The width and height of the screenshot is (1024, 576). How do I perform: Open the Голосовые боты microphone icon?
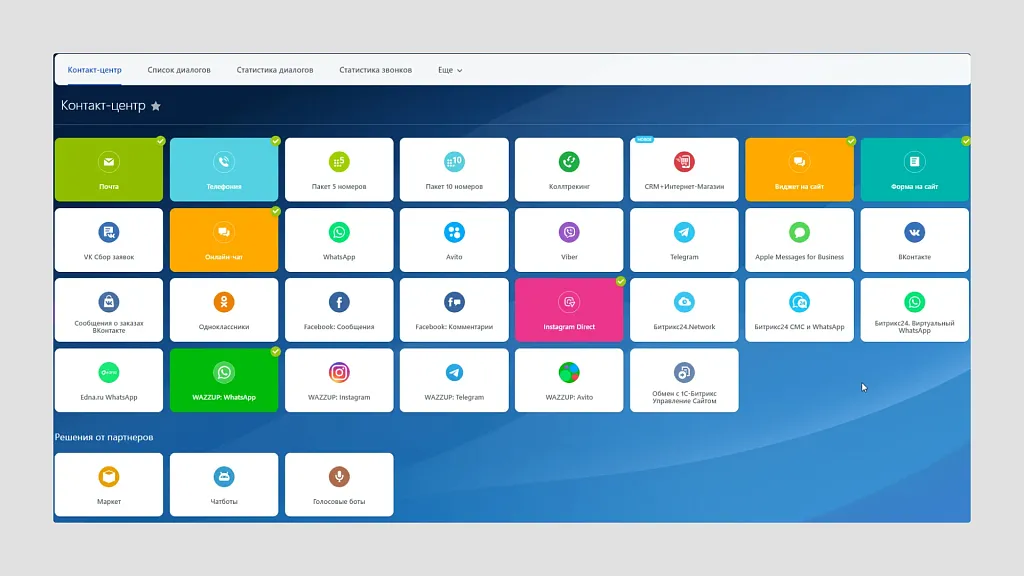pos(339,477)
